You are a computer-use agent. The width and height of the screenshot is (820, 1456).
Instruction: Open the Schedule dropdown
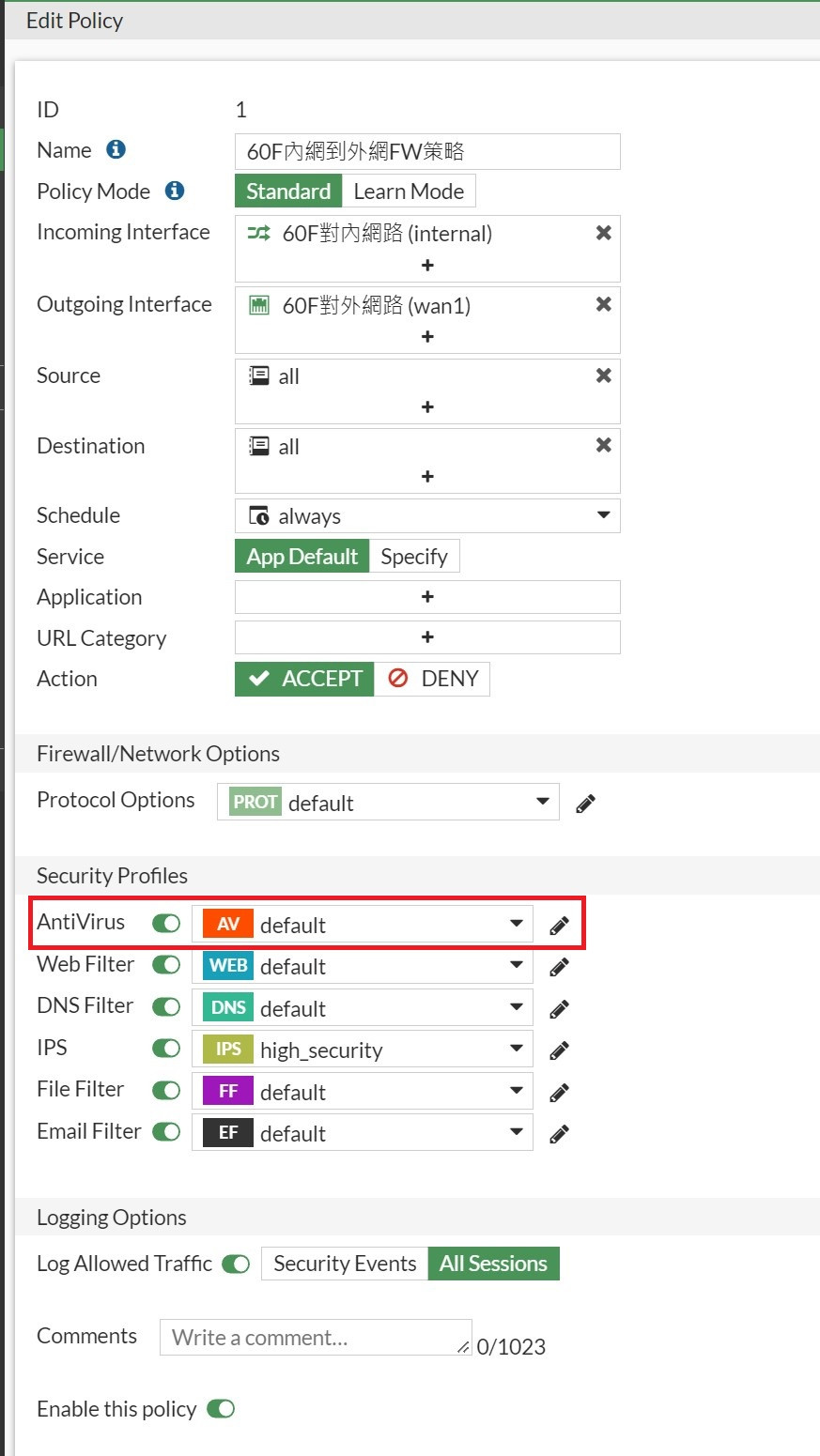(x=603, y=515)
